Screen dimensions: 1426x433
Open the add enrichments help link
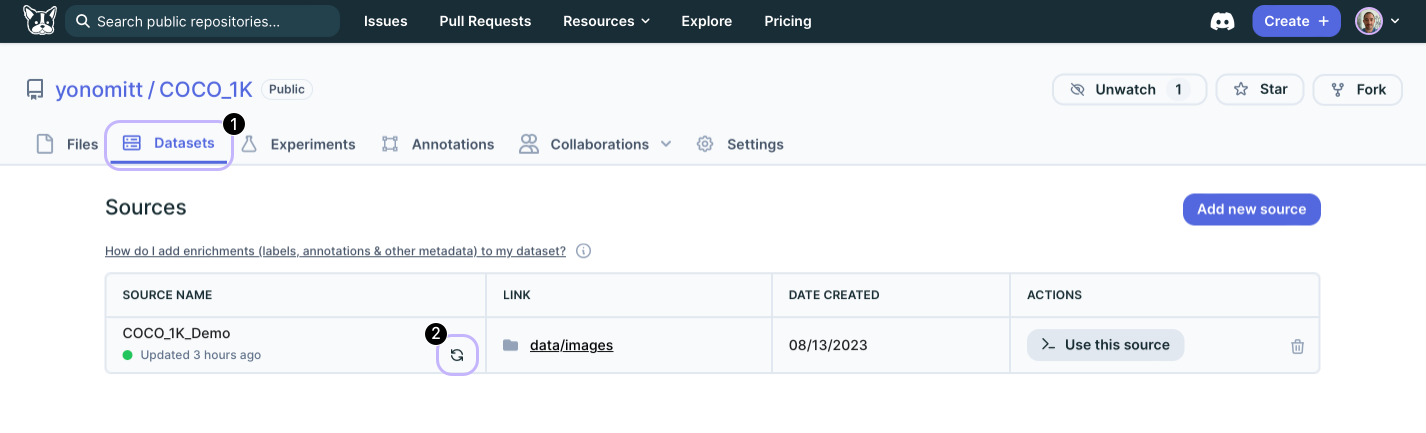[336, 251]
